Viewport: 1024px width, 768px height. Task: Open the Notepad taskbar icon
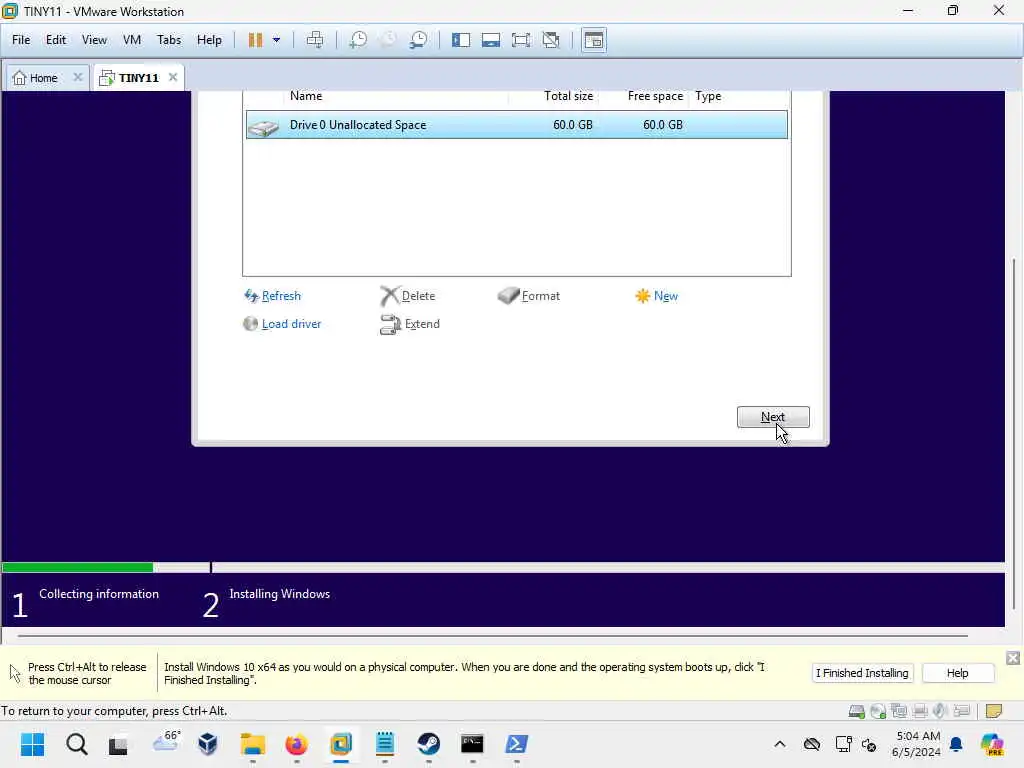point(385,744)
